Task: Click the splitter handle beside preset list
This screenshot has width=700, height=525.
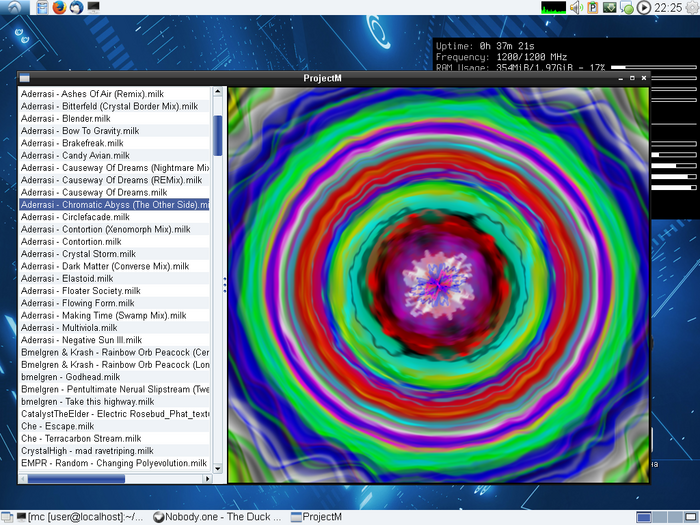Action: point(224,285)
